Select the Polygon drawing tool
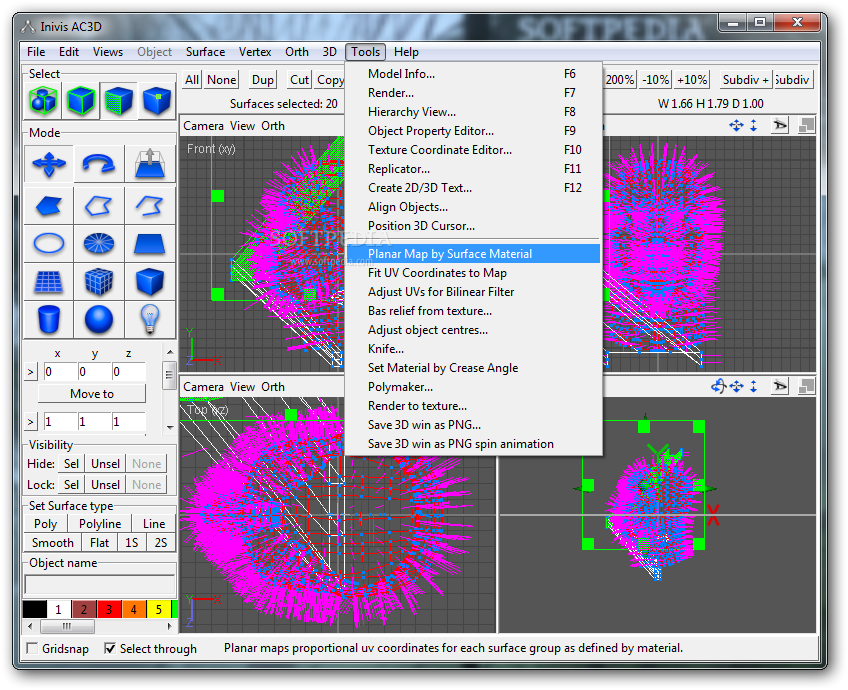Viewport: 848px width, 690px height. (x=49, y=206)
